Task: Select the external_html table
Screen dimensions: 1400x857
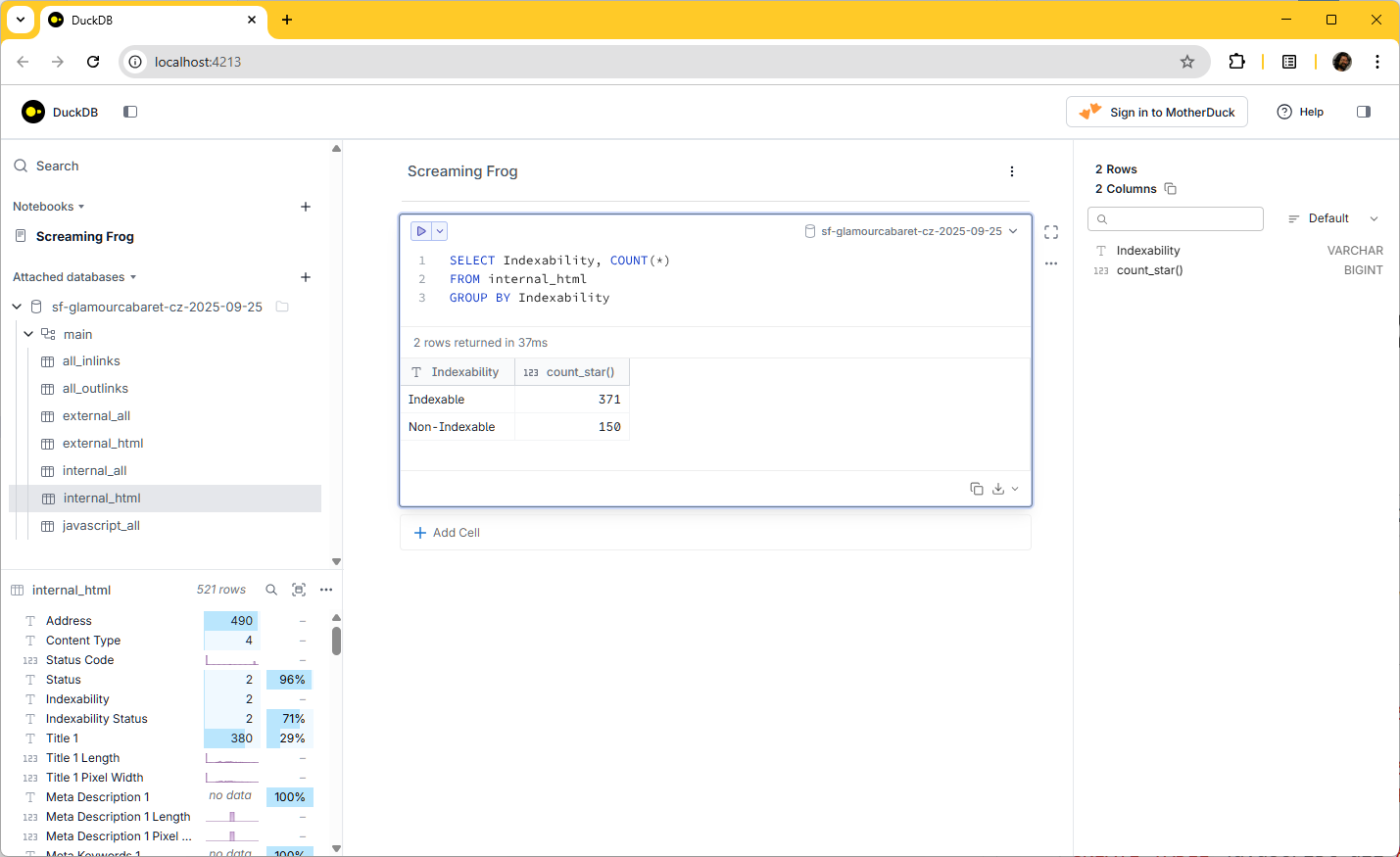Action: point(102,444)
